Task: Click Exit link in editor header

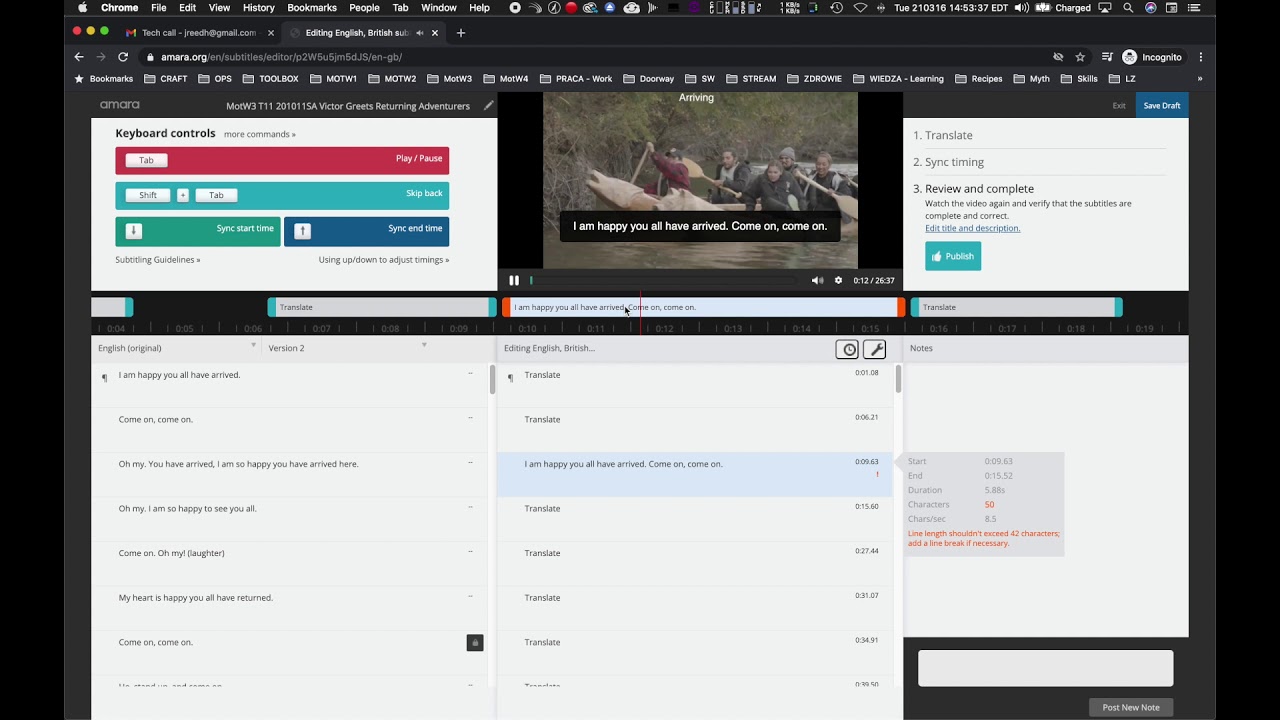Action: click(x=1119, y=105)
